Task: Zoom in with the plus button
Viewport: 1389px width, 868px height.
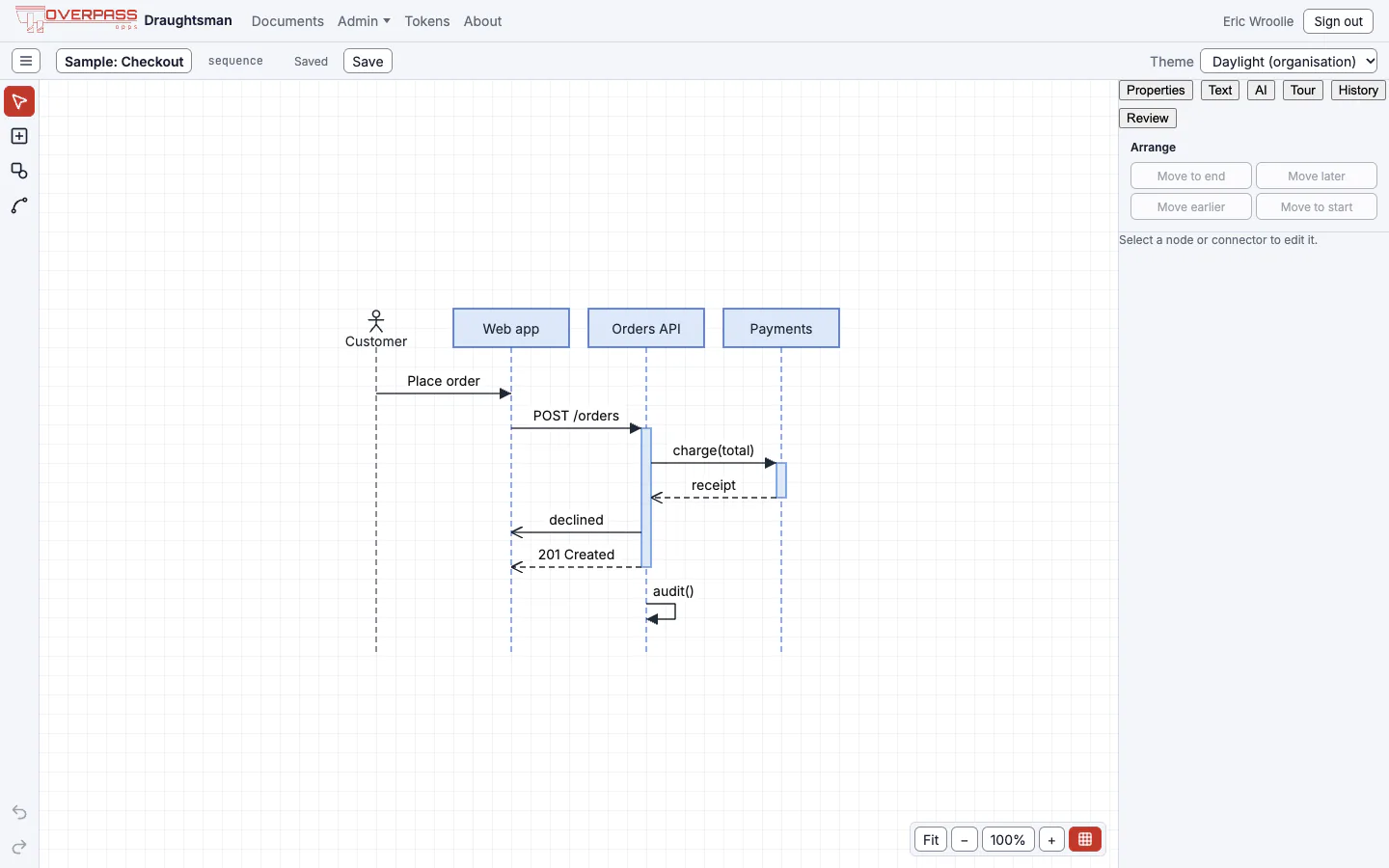Action: (1051, 839)
